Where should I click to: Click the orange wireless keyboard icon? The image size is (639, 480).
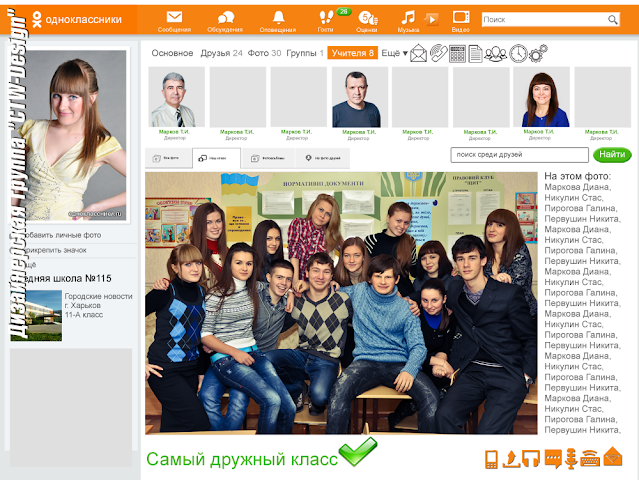pos(590,459)
